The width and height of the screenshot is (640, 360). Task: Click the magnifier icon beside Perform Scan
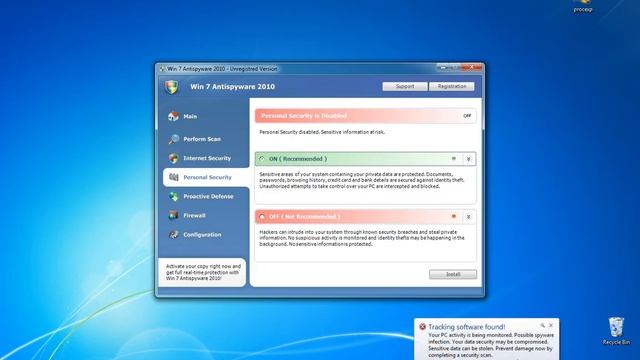pos(173,139)
